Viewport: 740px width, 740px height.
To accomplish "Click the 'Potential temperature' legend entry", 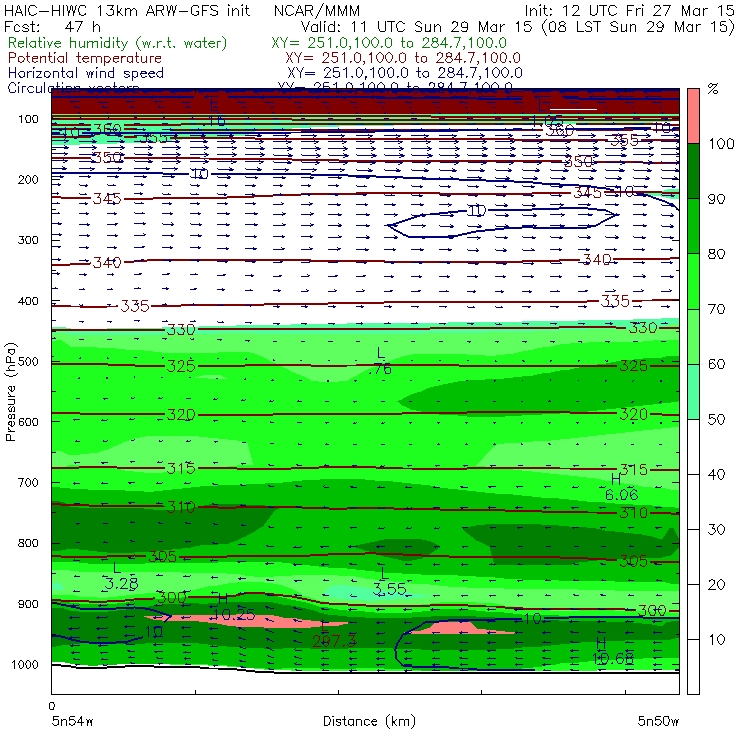I will [85, 58].
